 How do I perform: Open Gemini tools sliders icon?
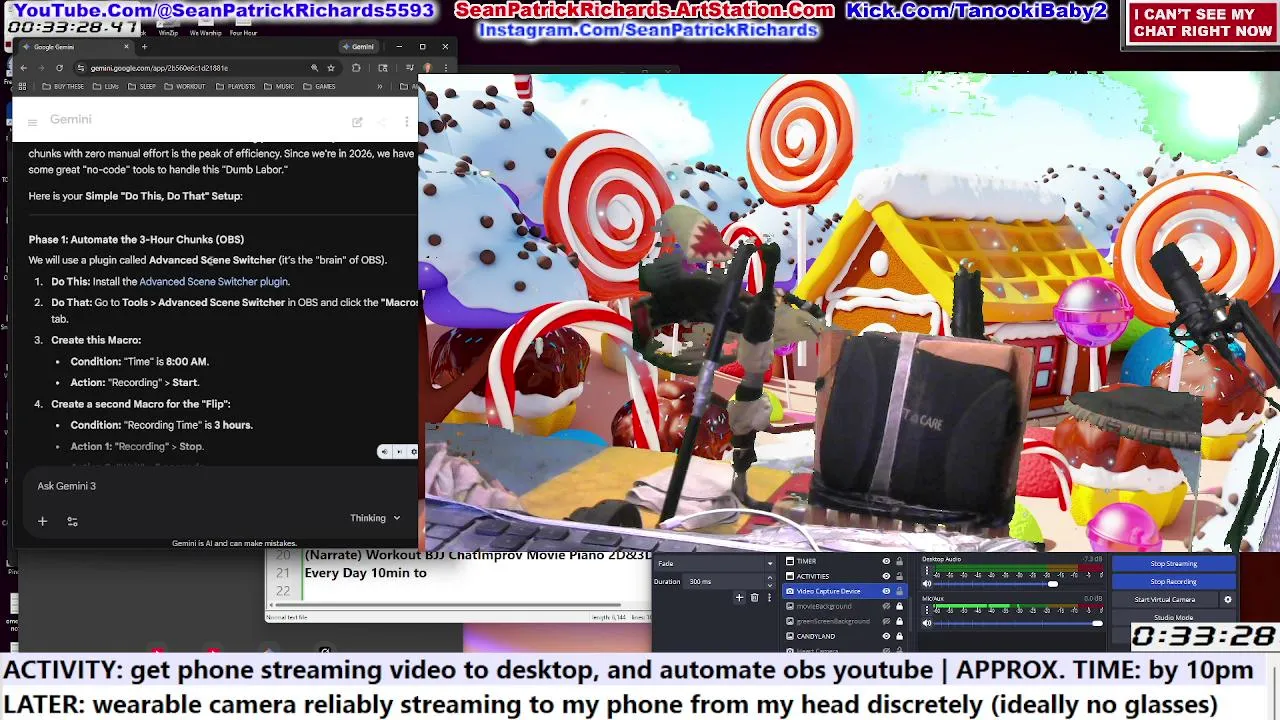pos(72,521)
